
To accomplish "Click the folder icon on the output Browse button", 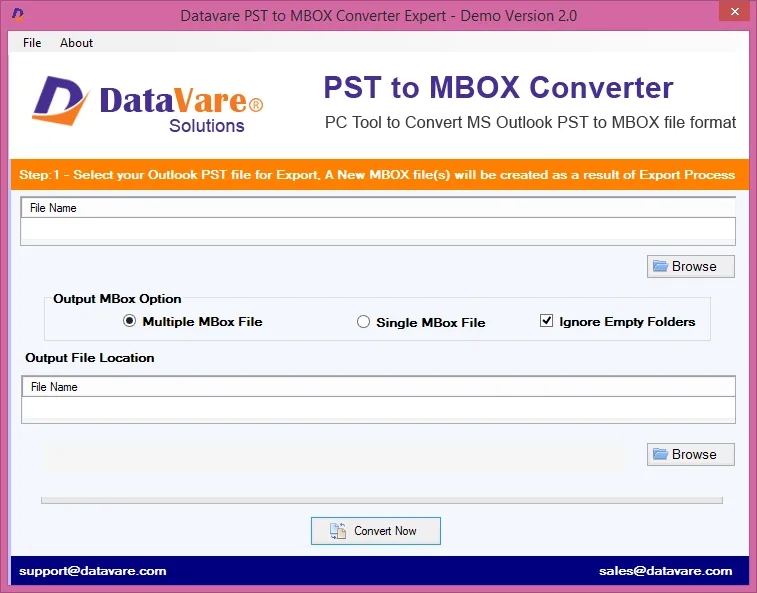I will (660, 454).
